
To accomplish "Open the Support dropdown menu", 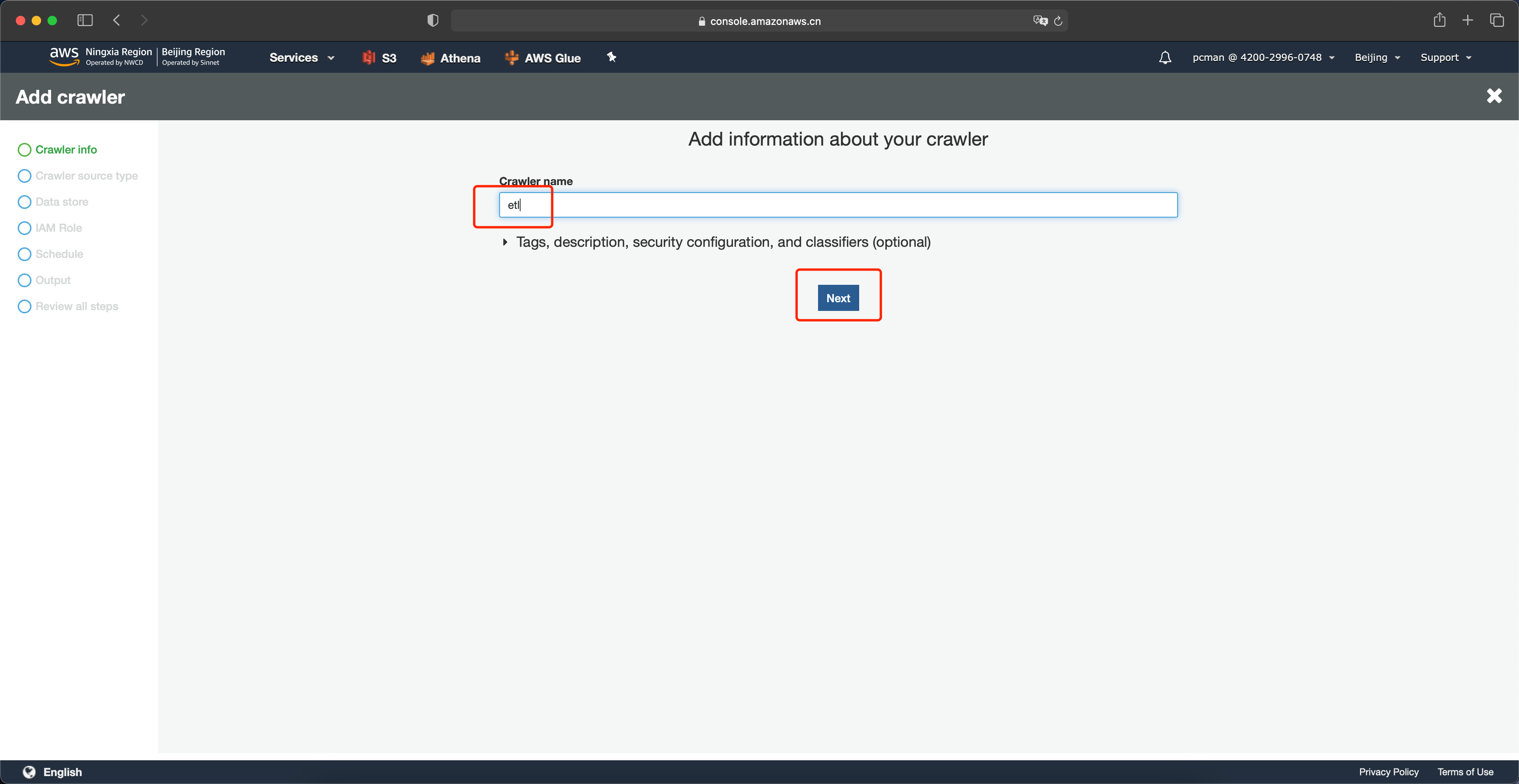I will pos(1446,57).
